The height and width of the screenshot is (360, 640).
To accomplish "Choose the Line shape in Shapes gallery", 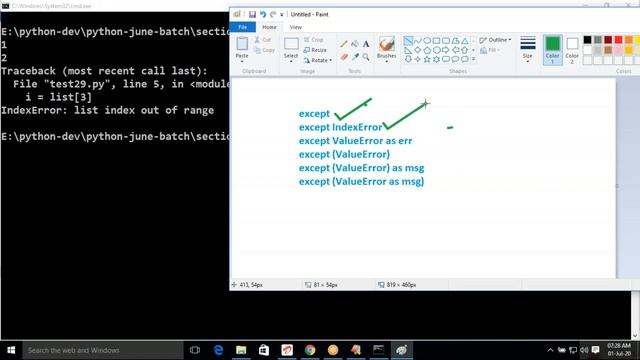I will (x=408, y=41).
